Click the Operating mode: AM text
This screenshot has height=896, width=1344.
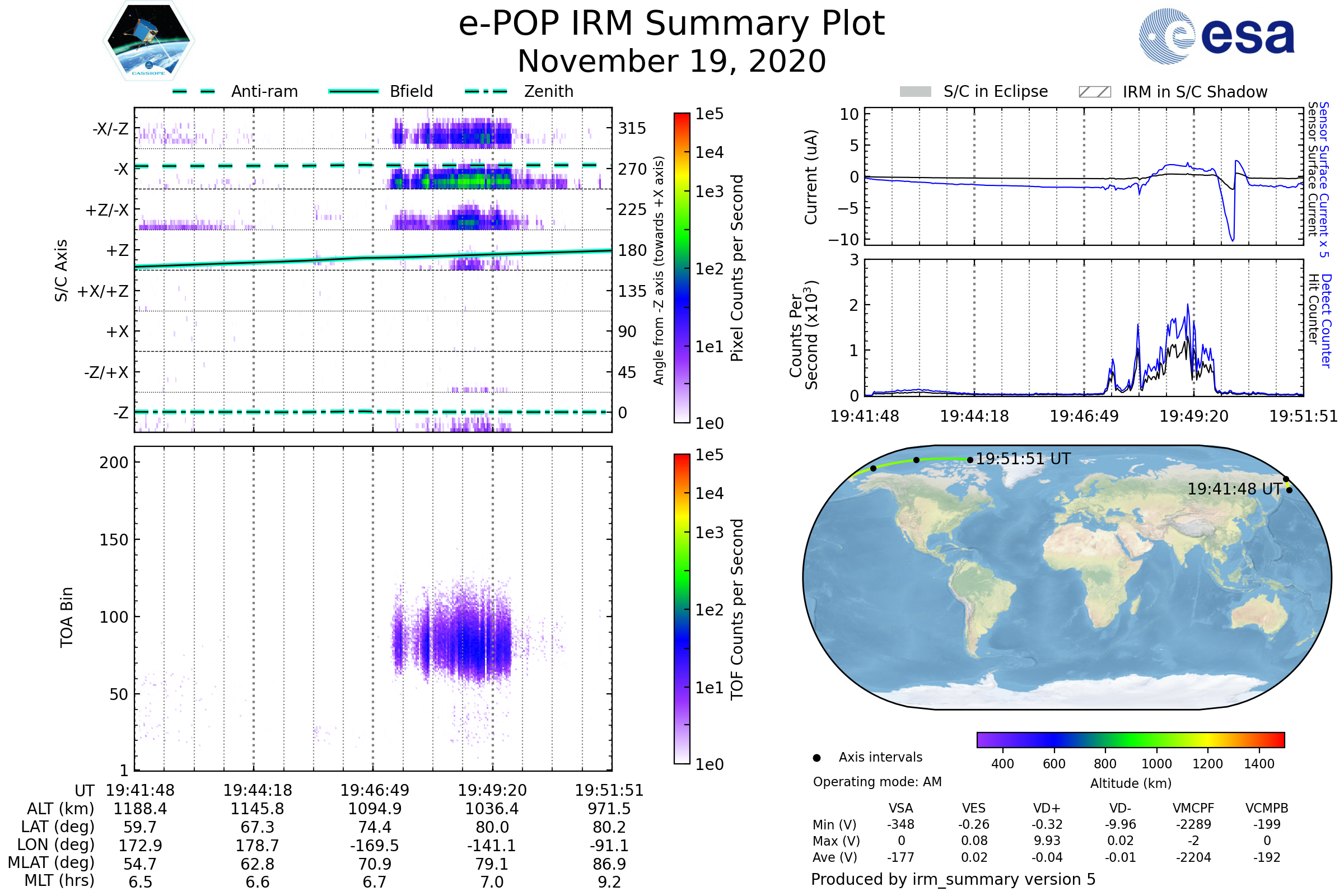coord(877,782)
